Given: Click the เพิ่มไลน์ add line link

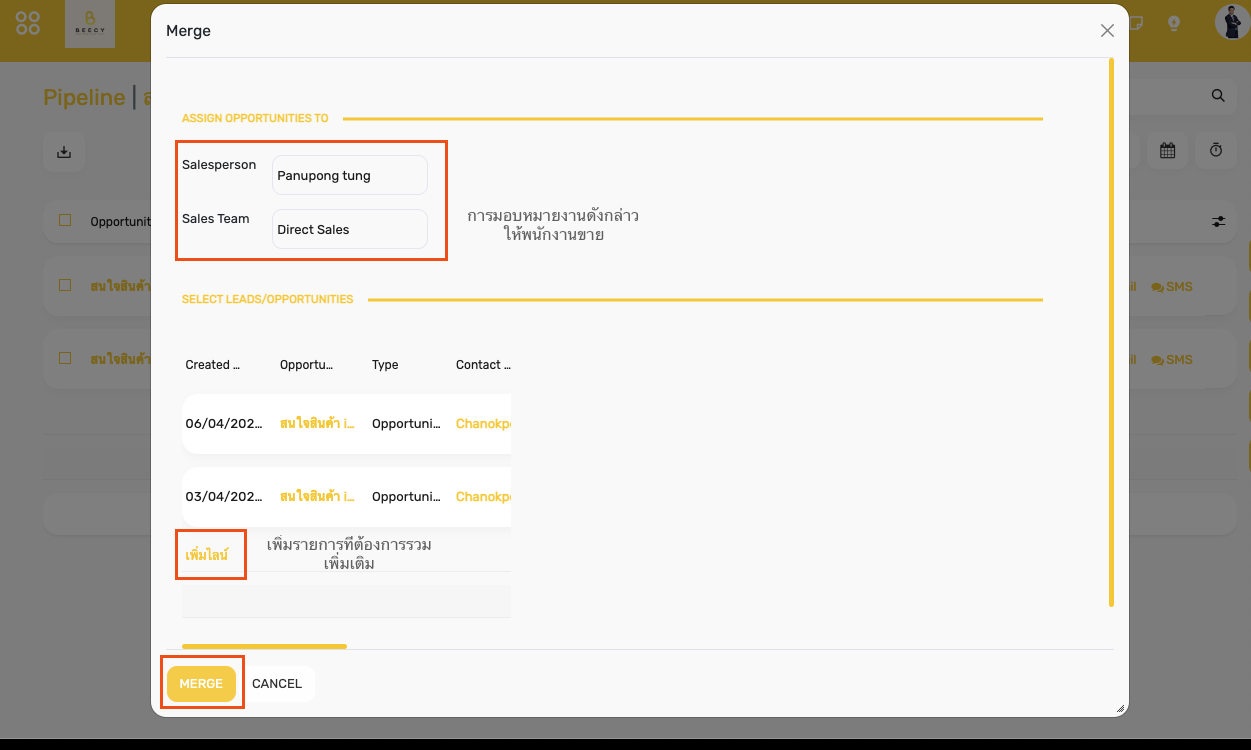Looking at the screenshot, I should [207, 554].
